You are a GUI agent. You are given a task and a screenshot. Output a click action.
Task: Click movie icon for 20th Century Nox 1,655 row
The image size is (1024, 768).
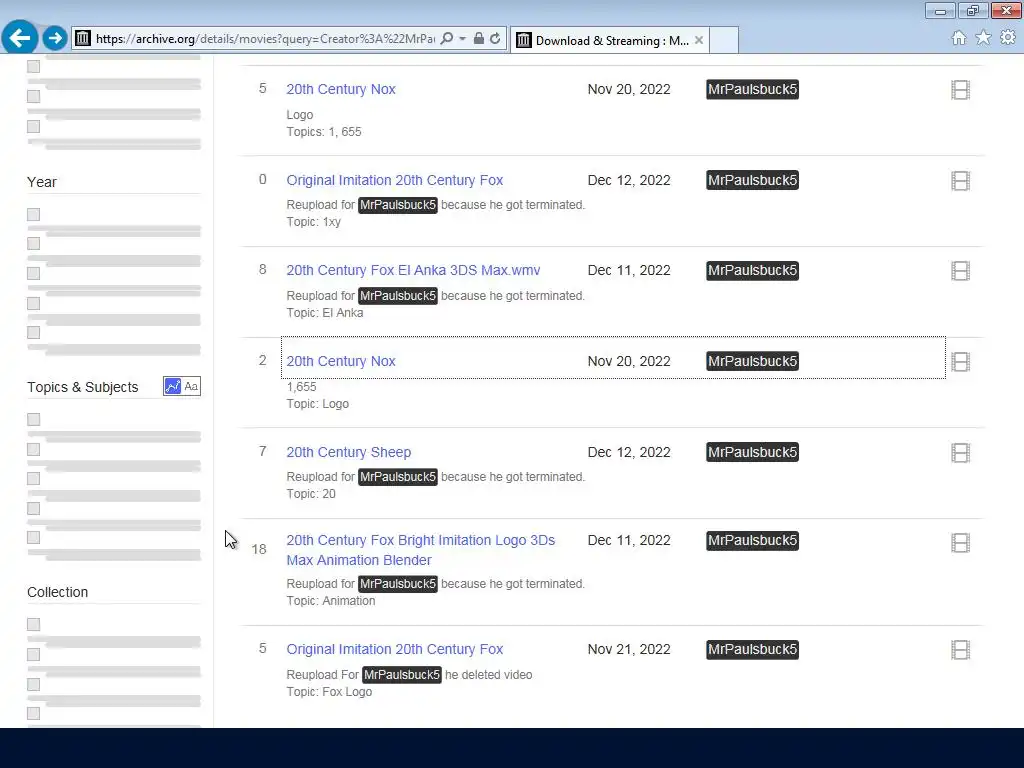pyautogui.click(x=960, y=362)
